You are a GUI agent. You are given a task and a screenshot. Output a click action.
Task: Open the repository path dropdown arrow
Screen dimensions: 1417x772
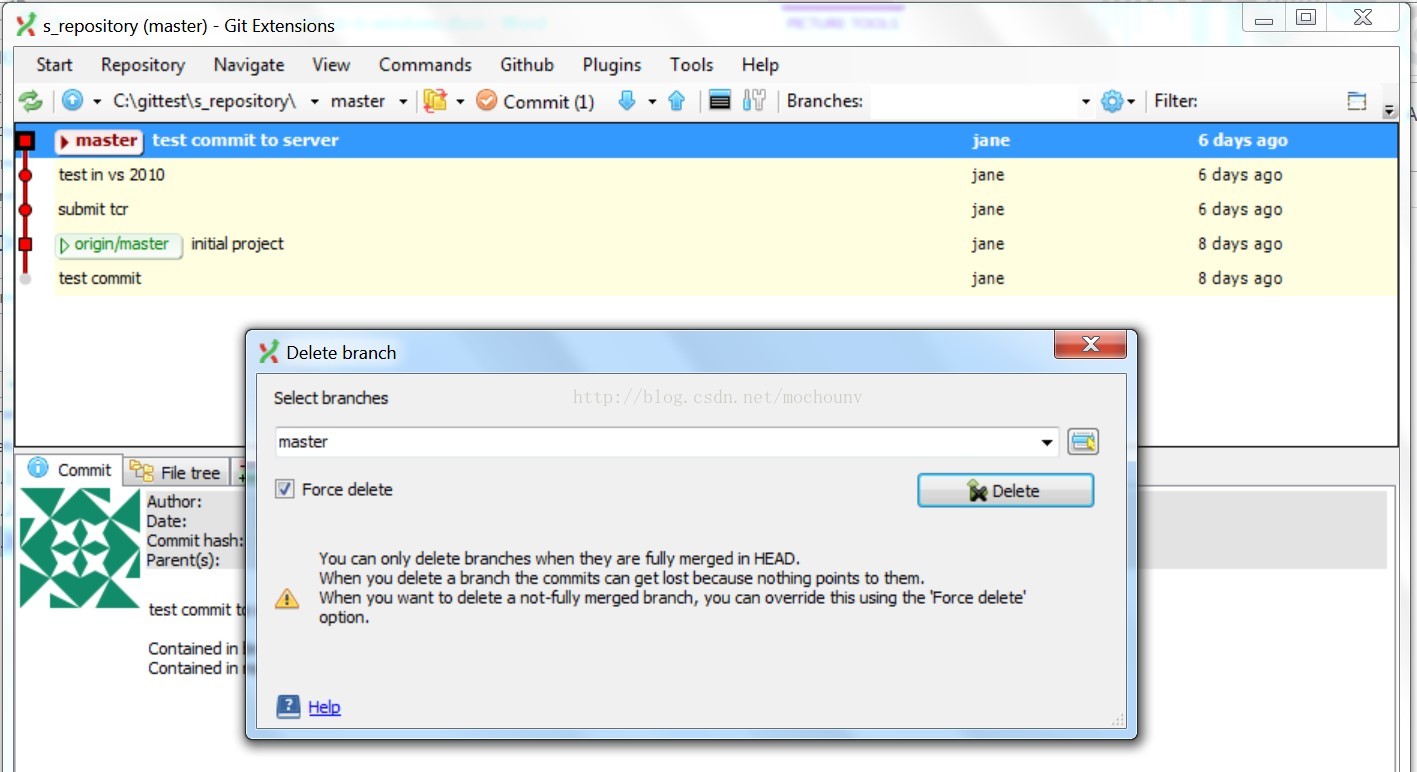coord(314,101)
